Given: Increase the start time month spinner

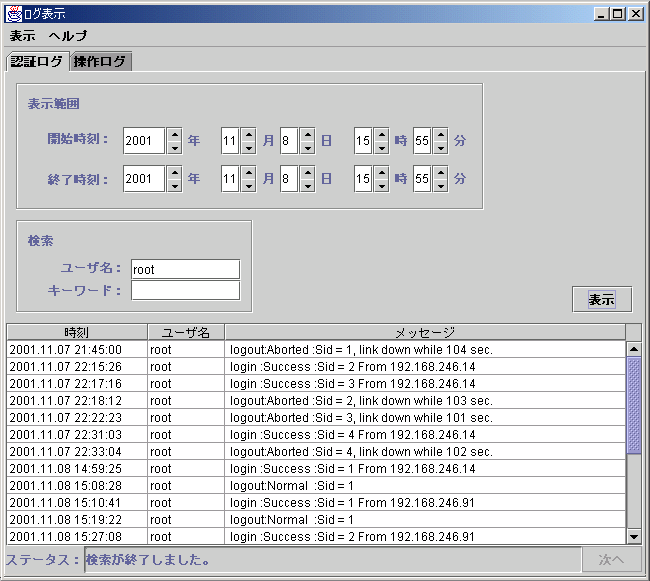Looking at the screenshot, I should click(x=249, y=134).
